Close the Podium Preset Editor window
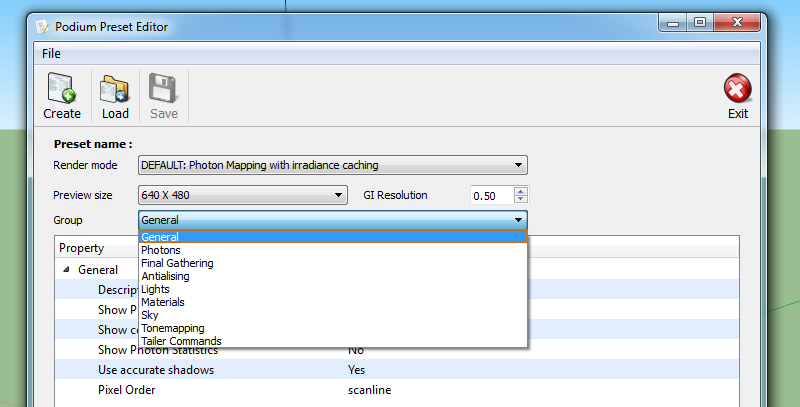The image size is (800, 407). 737,22
